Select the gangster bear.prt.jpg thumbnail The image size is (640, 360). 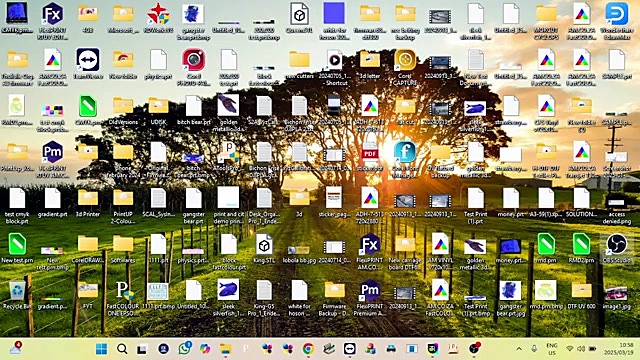coord(511,290)
